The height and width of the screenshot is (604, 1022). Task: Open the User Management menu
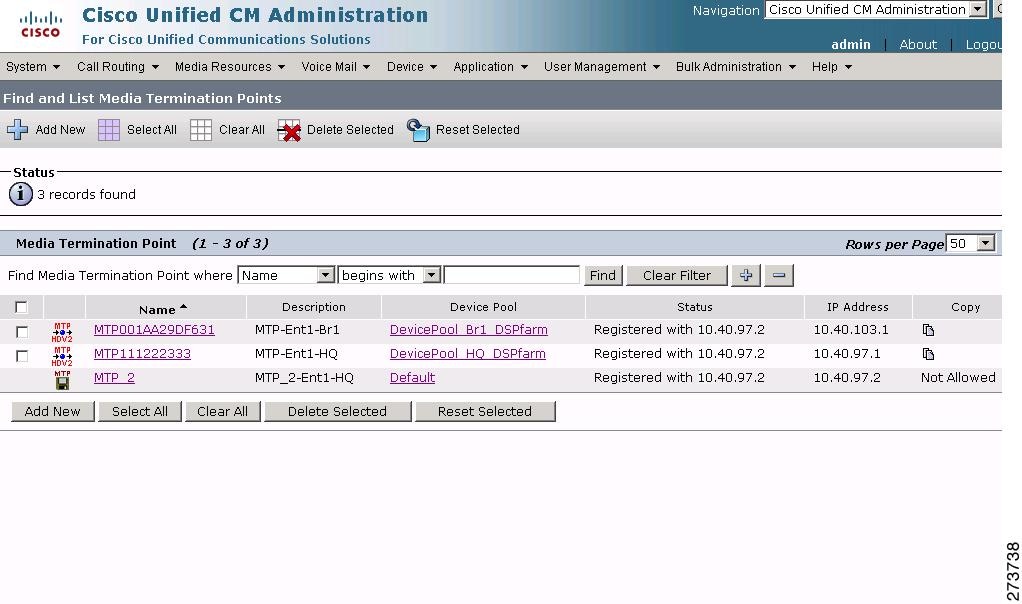[x=602, y=66]
